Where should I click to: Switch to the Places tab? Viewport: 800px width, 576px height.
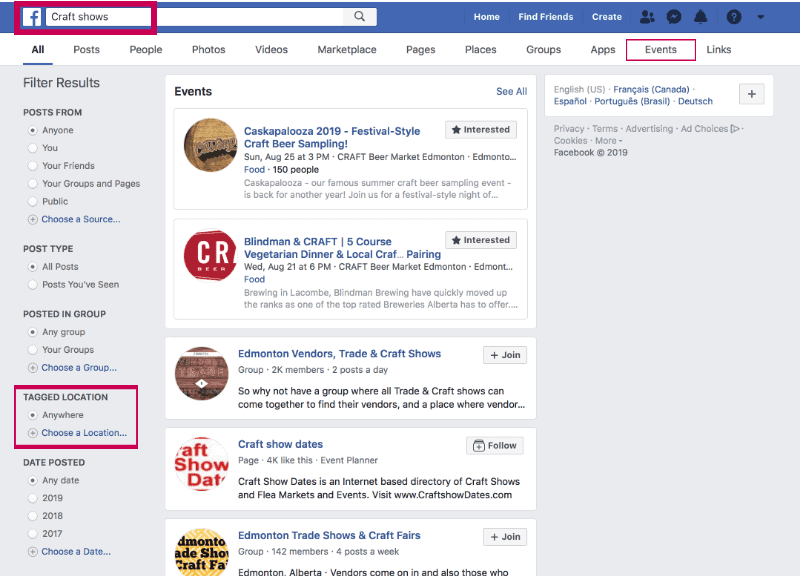480,49
